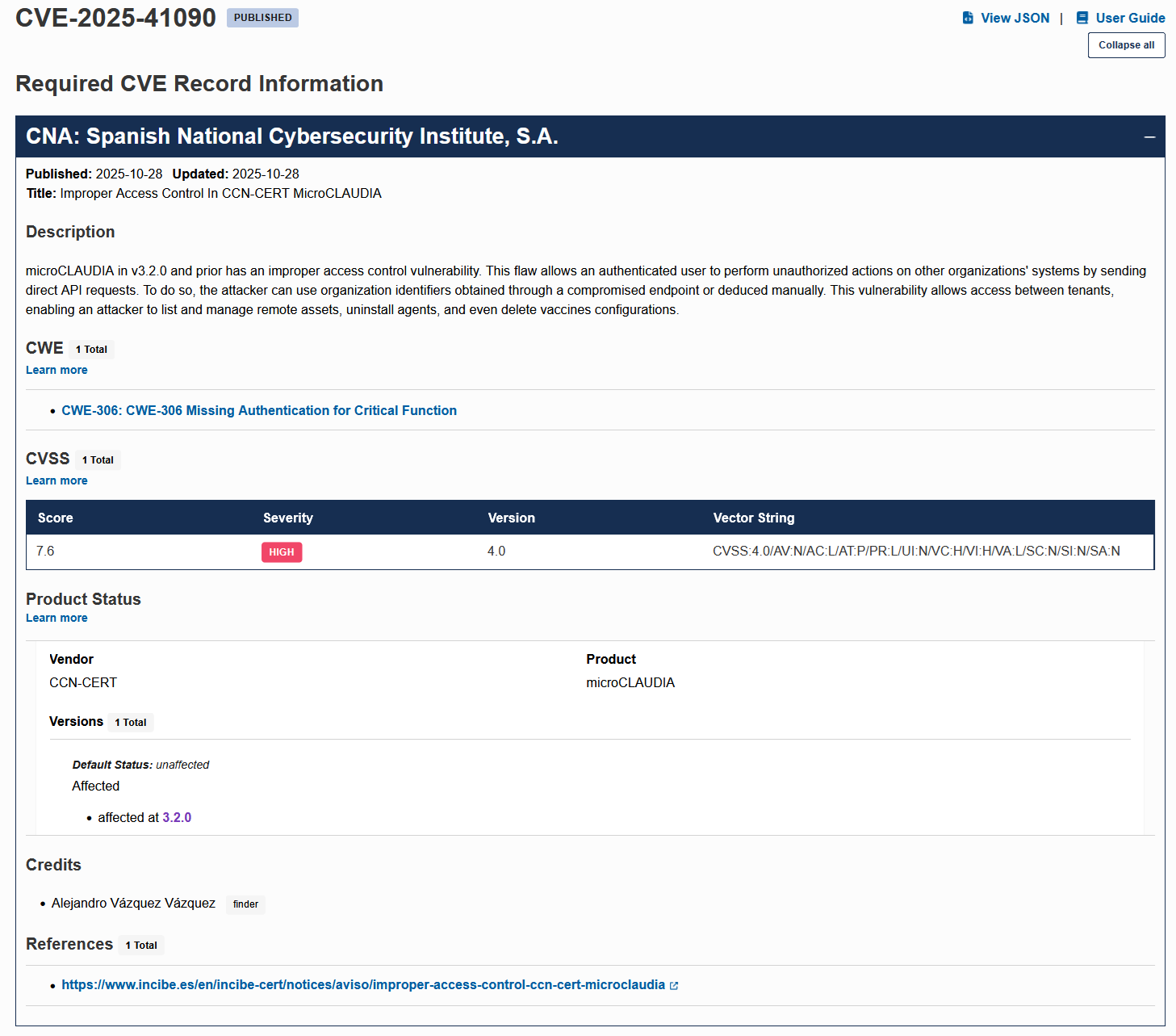Click the Published date 2025-10-28
Screen dimensions: 1176x1036
coord(129,174)
